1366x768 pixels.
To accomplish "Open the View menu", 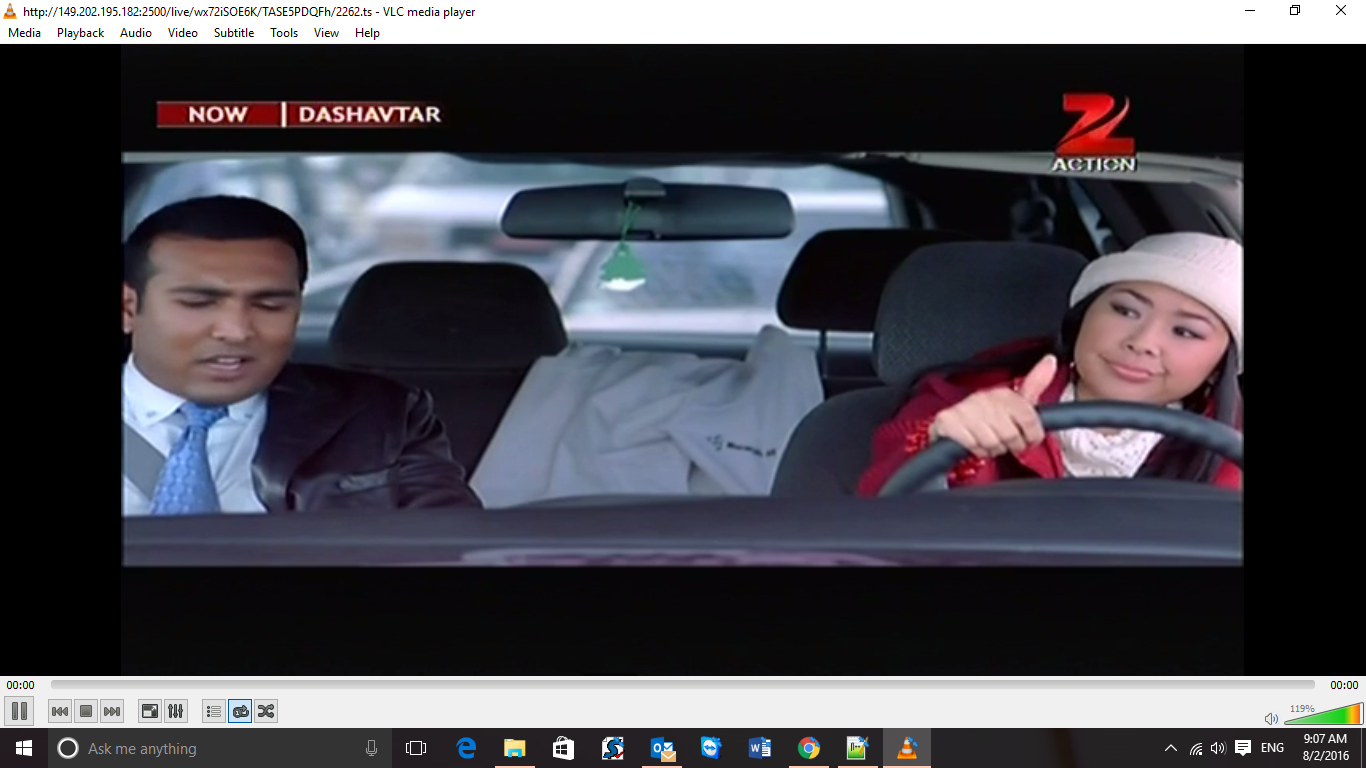I will (x=326, y=33).
